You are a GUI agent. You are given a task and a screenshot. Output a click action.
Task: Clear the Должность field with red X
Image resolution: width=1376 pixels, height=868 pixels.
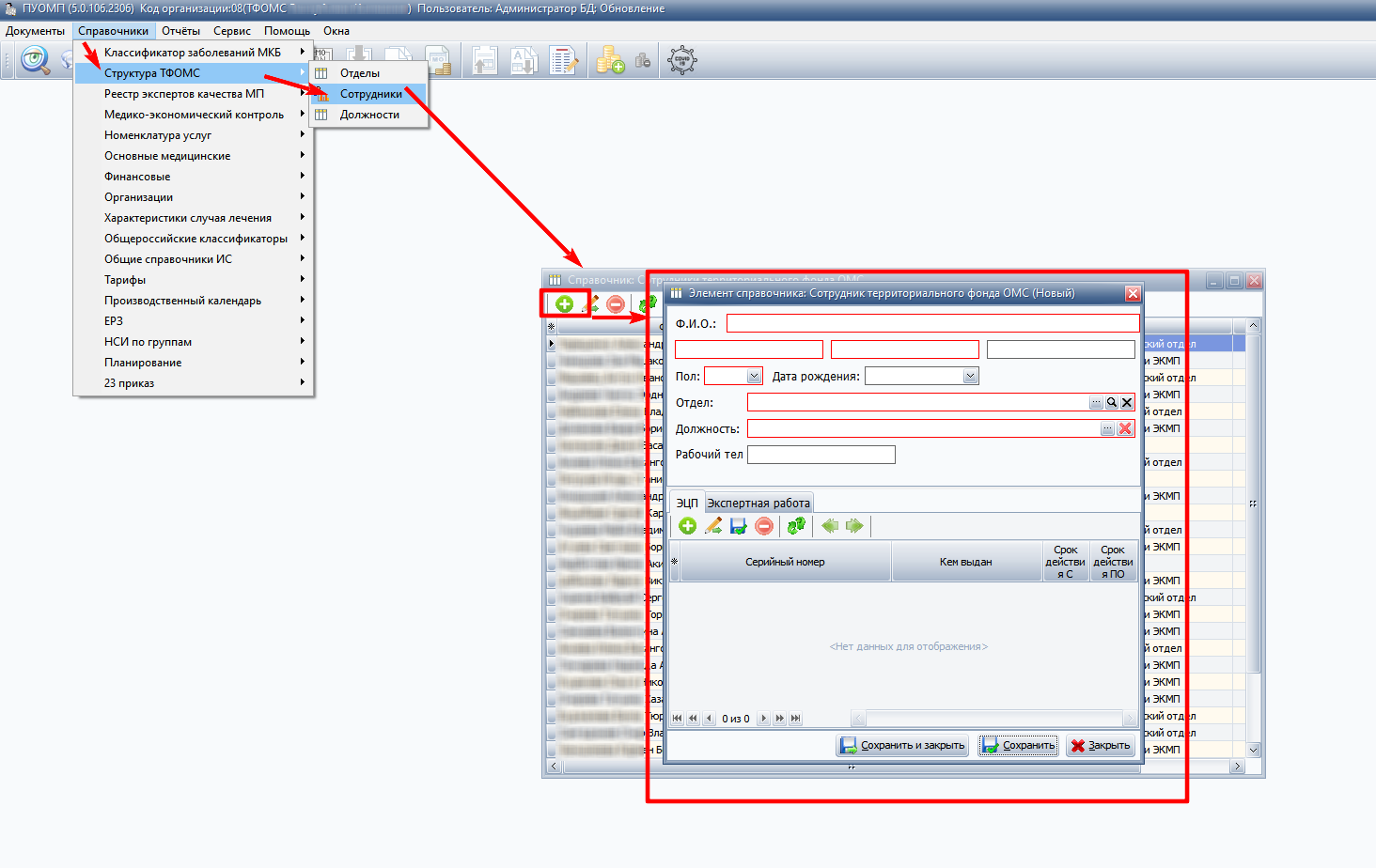point(1125,428)
